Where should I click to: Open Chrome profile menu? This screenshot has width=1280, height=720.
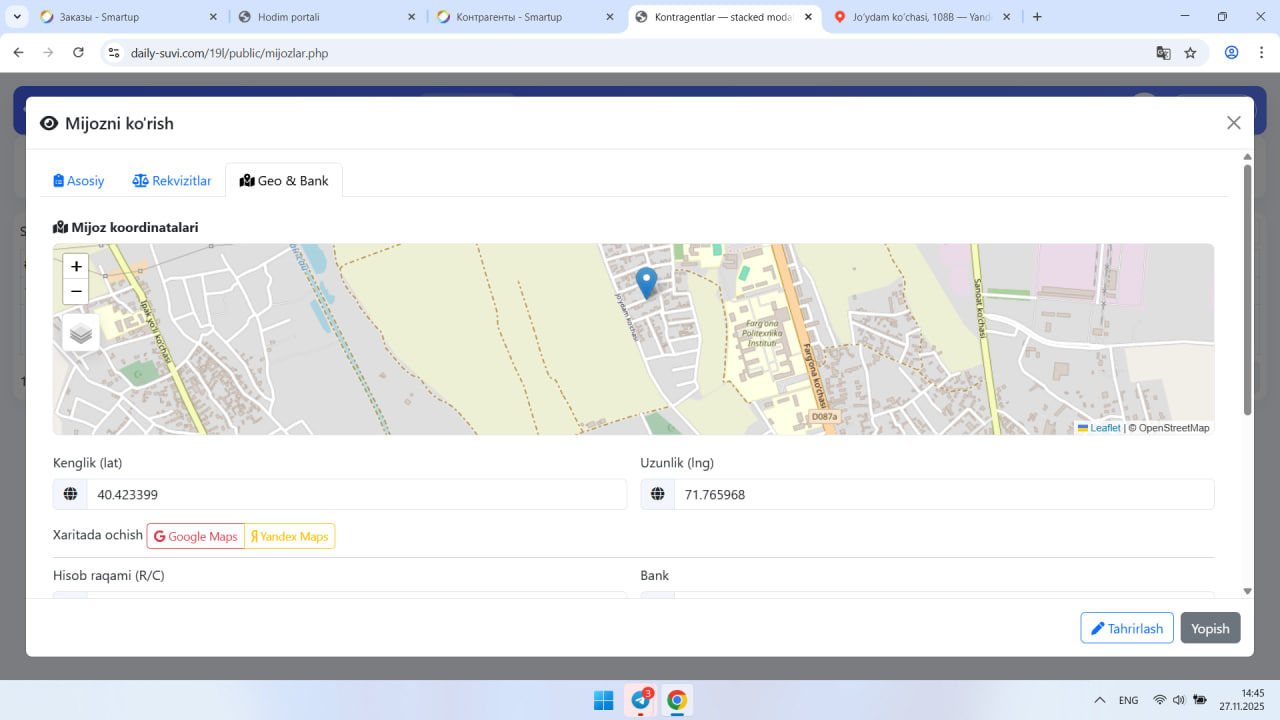click(1232, 53)
